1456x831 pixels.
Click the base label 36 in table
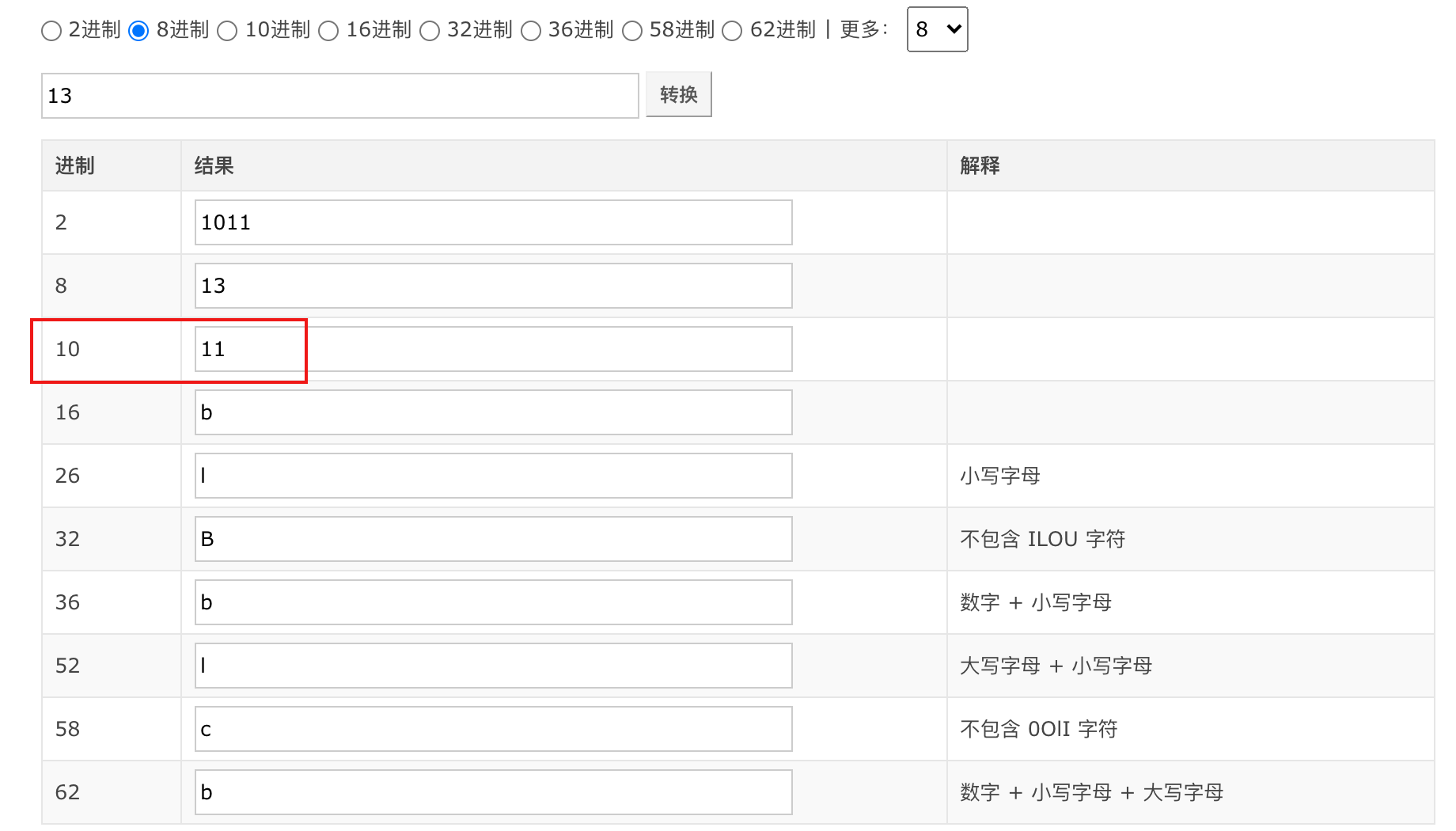point(67,602)
